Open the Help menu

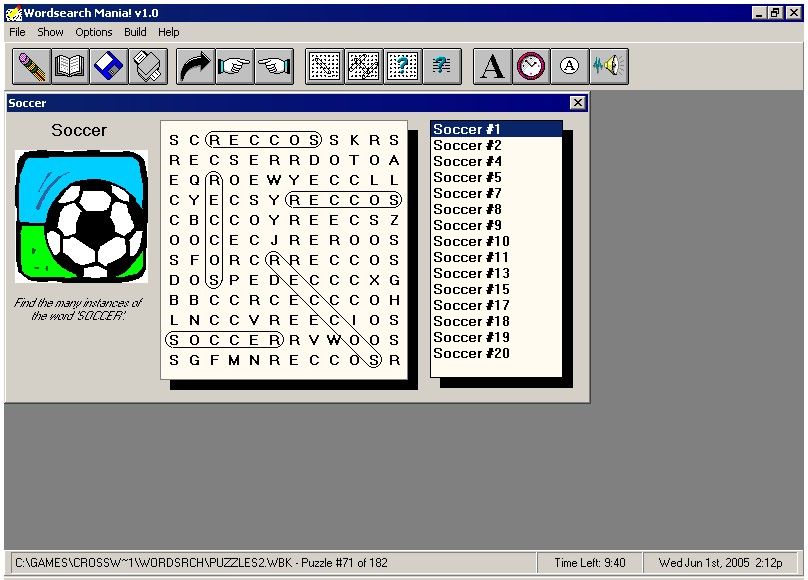(x=169, y=32)
